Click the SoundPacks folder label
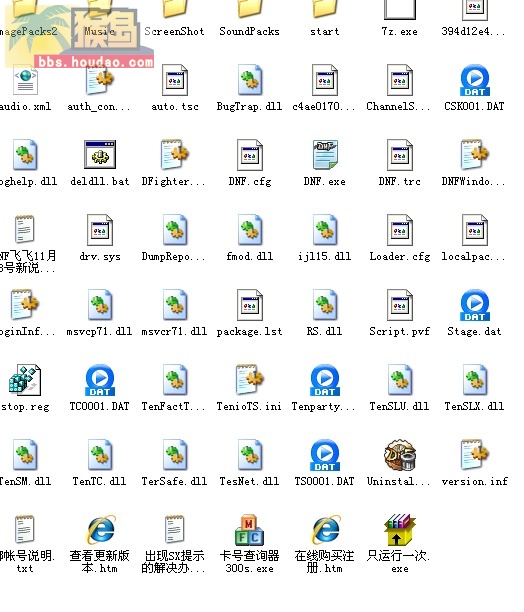Screen dimensions: 524x612 click(249, 32)
